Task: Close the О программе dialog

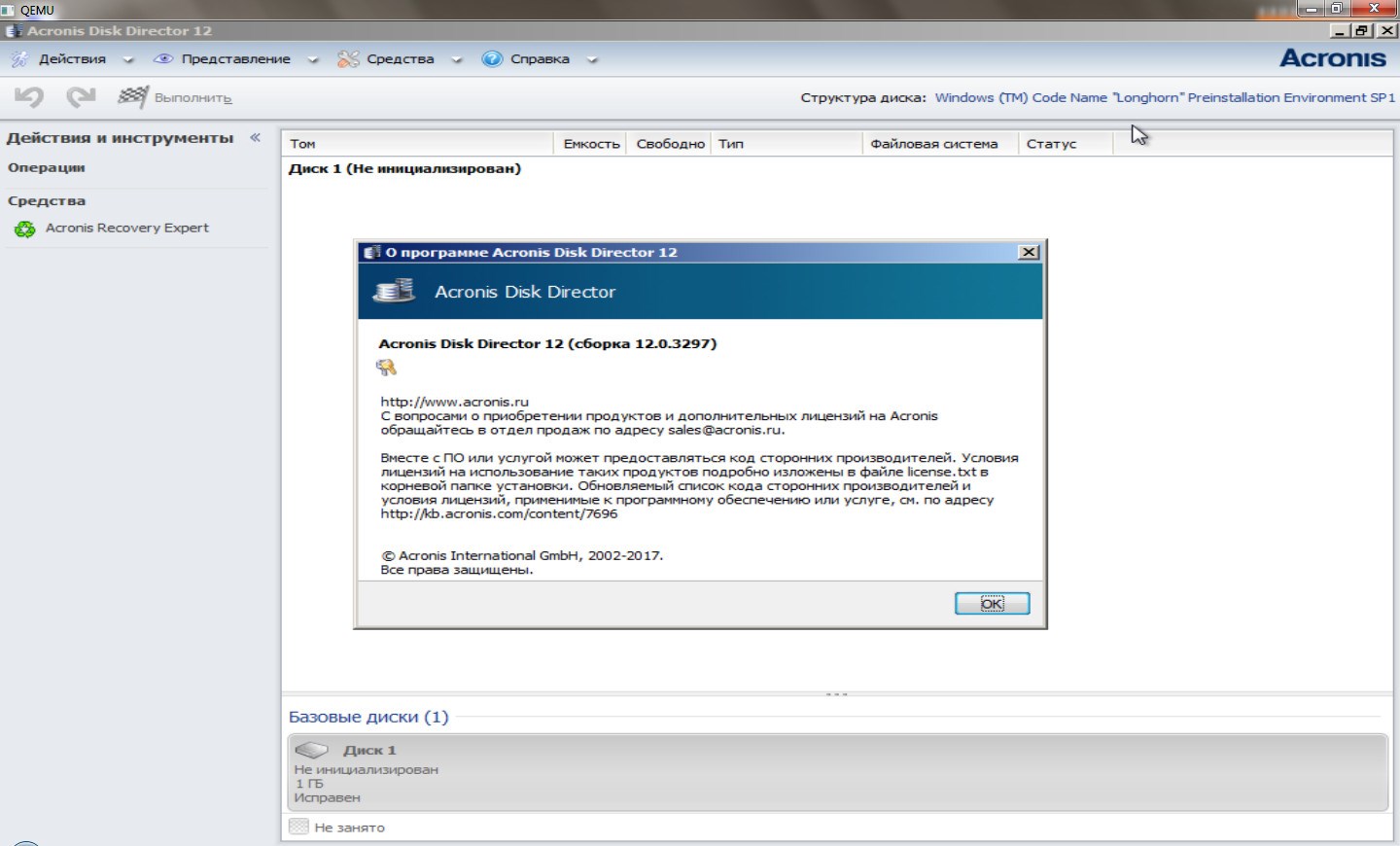Action: point(1028,252)
